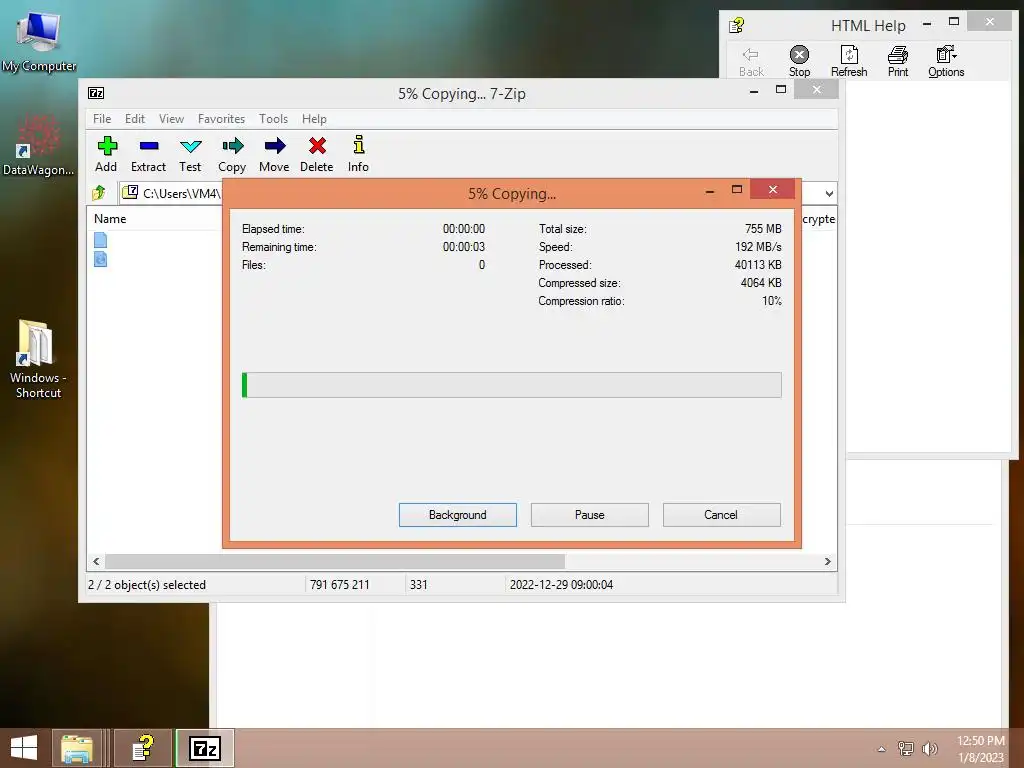The width and height of the screenshot is (1024, 768).
Task: Click the 'Remaining time:' label
Action: click(279, 247)
